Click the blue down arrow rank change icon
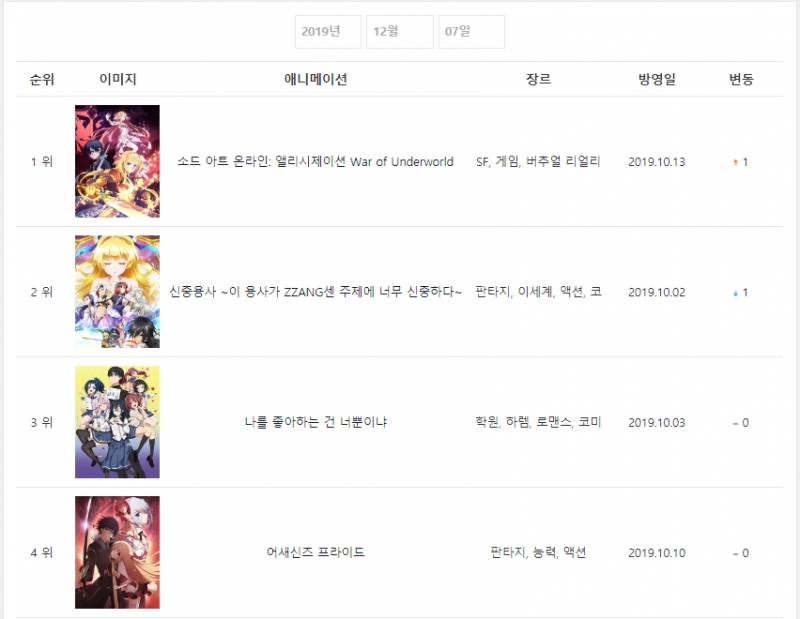This screenshot has height=619, width=800. [x=735, y=293]
